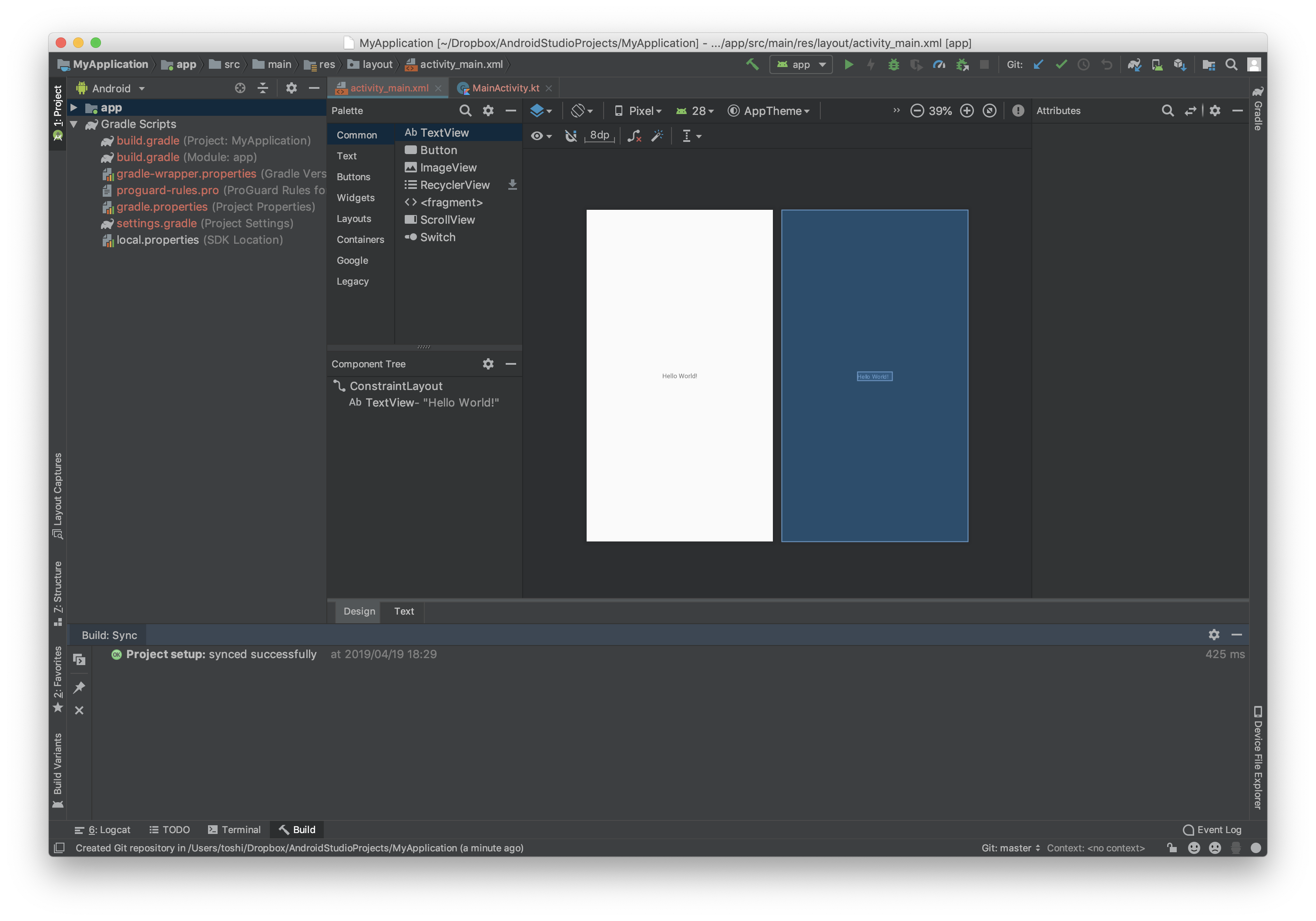Toggle the Gradle side panel
The height and width of the screenshot is (921, 1316).
pyautogui.click(x=1258, y=108)
